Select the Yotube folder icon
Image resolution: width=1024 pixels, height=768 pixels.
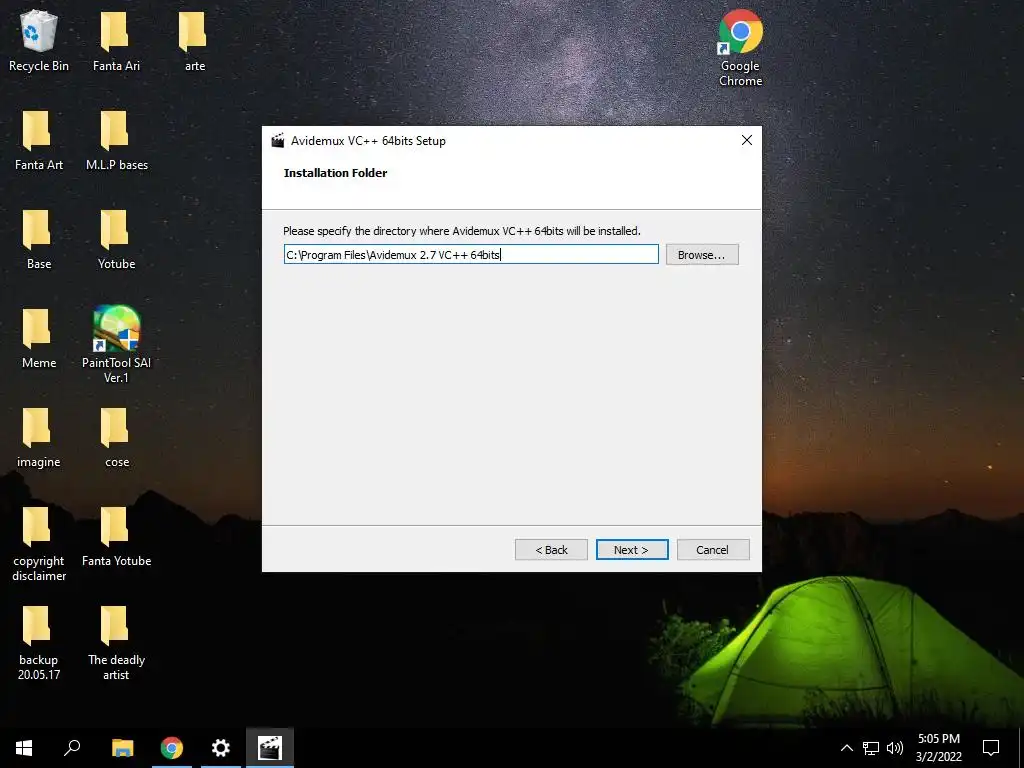(x=116, y=240)
